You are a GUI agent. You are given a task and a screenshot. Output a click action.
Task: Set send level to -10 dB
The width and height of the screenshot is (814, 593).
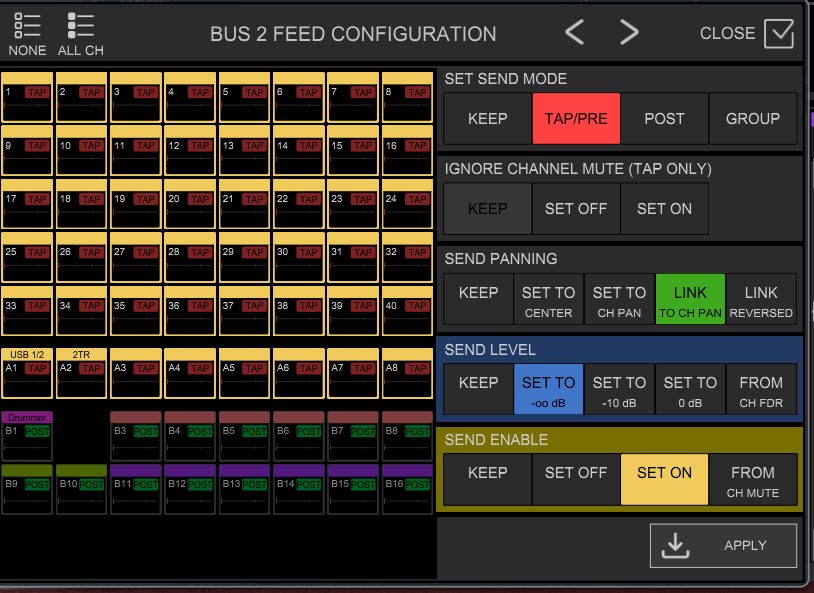[x=619, y=389]
